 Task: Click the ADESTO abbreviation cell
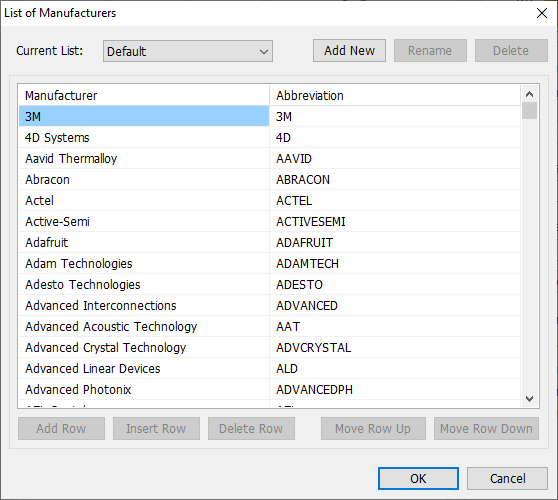click(x=395, y=284)
